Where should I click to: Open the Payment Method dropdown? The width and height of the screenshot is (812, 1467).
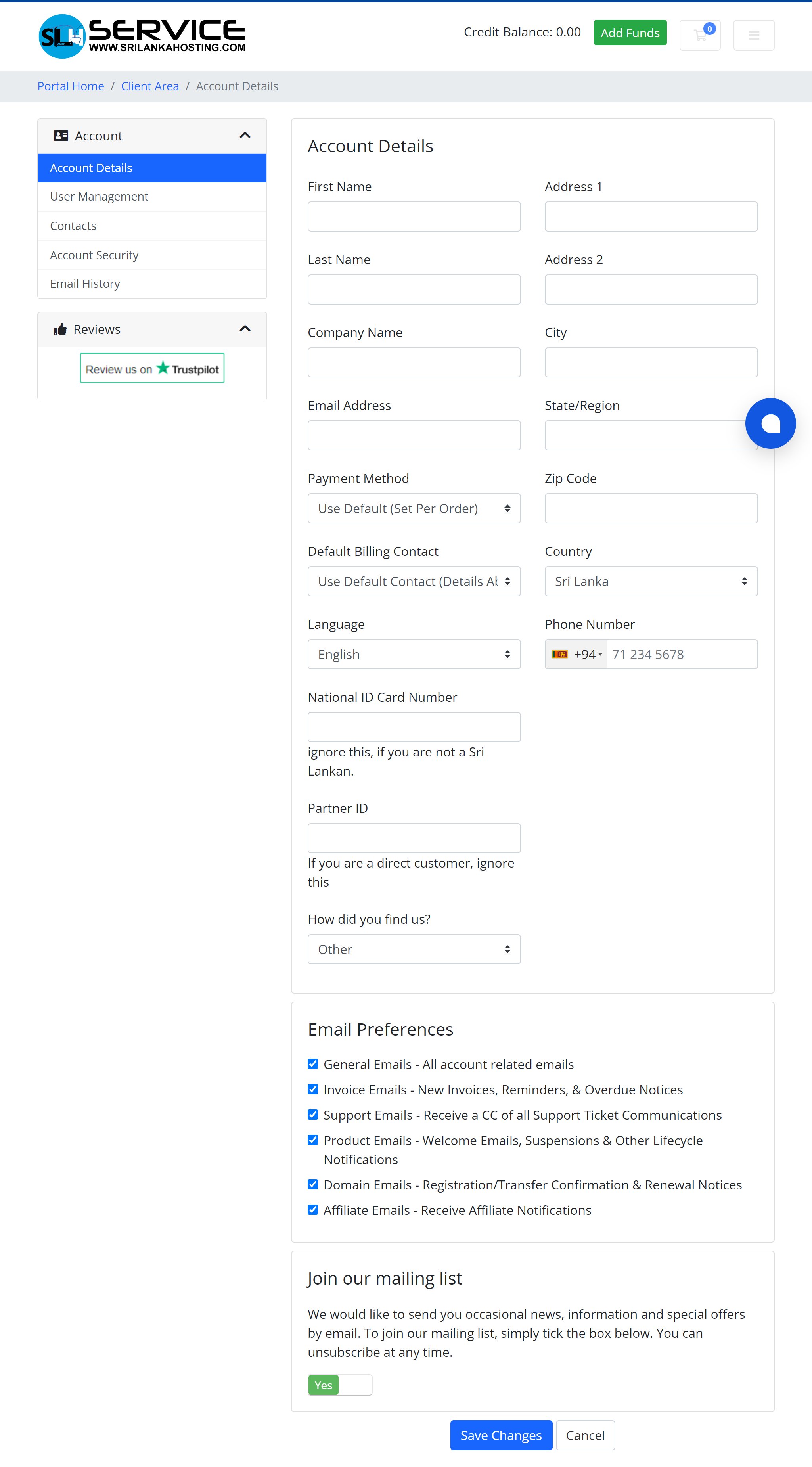coord(414,509)
